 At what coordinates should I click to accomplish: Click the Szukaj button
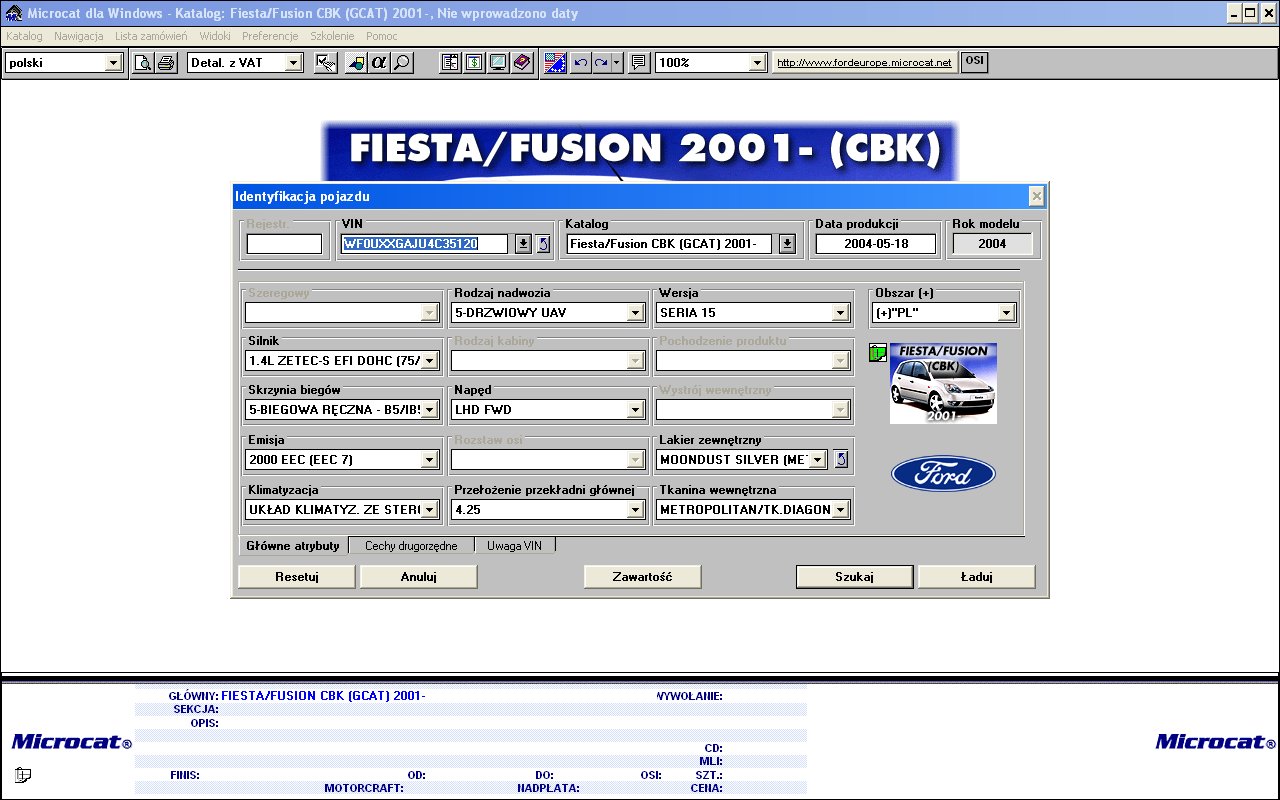[x=855, y=577]
